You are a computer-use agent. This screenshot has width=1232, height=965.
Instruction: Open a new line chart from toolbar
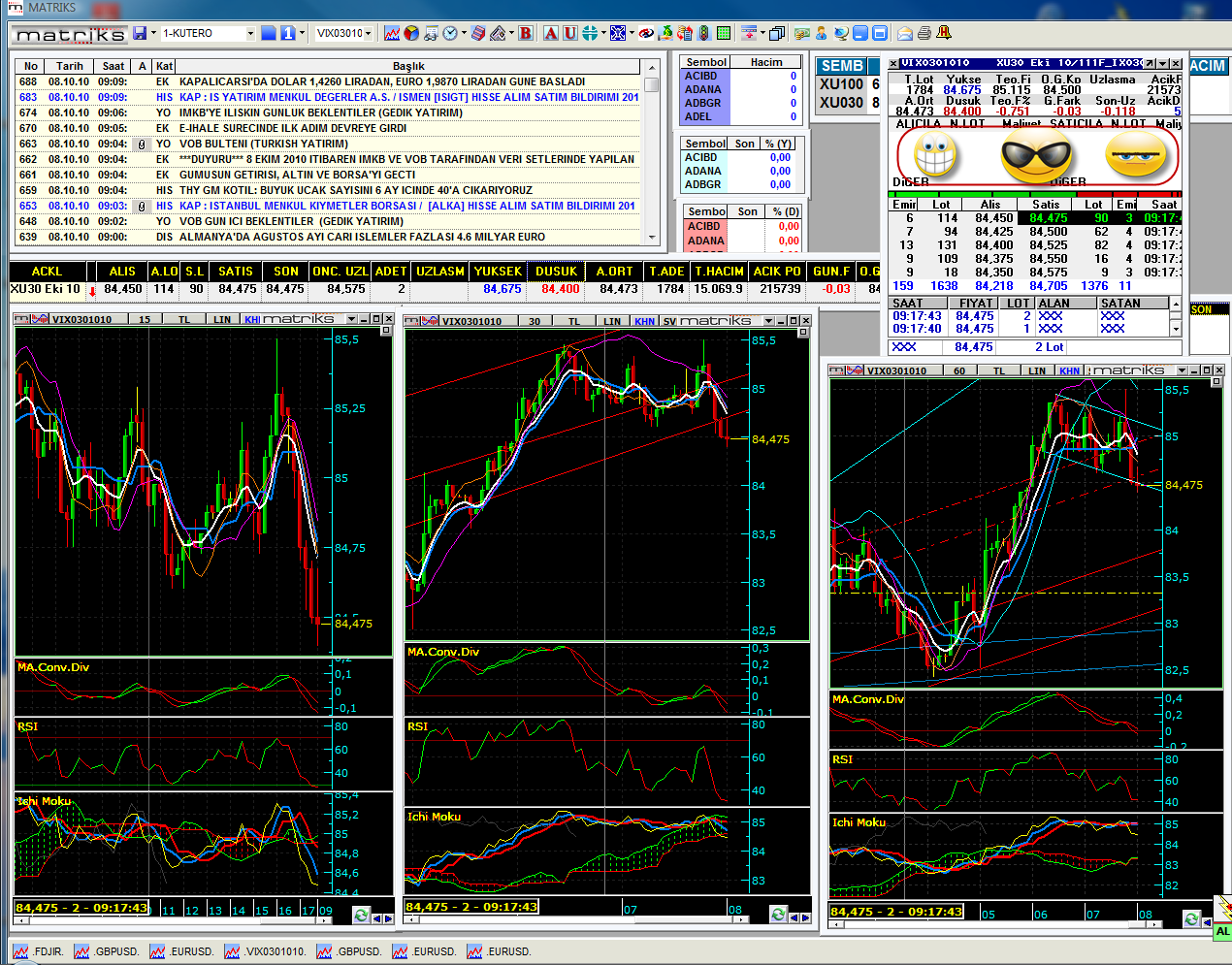[x=392, y=33]
